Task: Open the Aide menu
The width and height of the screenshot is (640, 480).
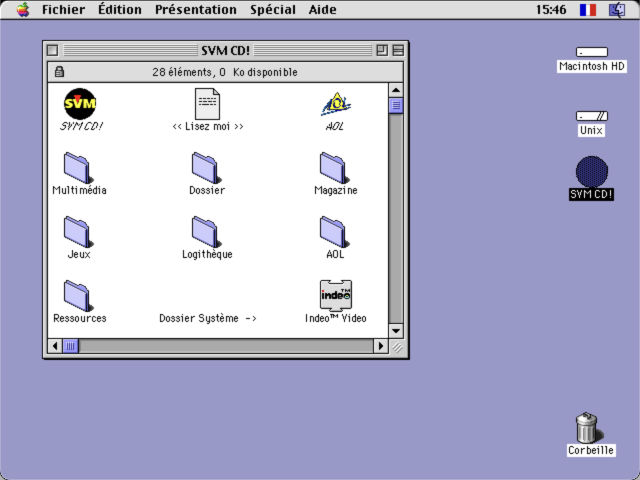Action: [322, 9]
